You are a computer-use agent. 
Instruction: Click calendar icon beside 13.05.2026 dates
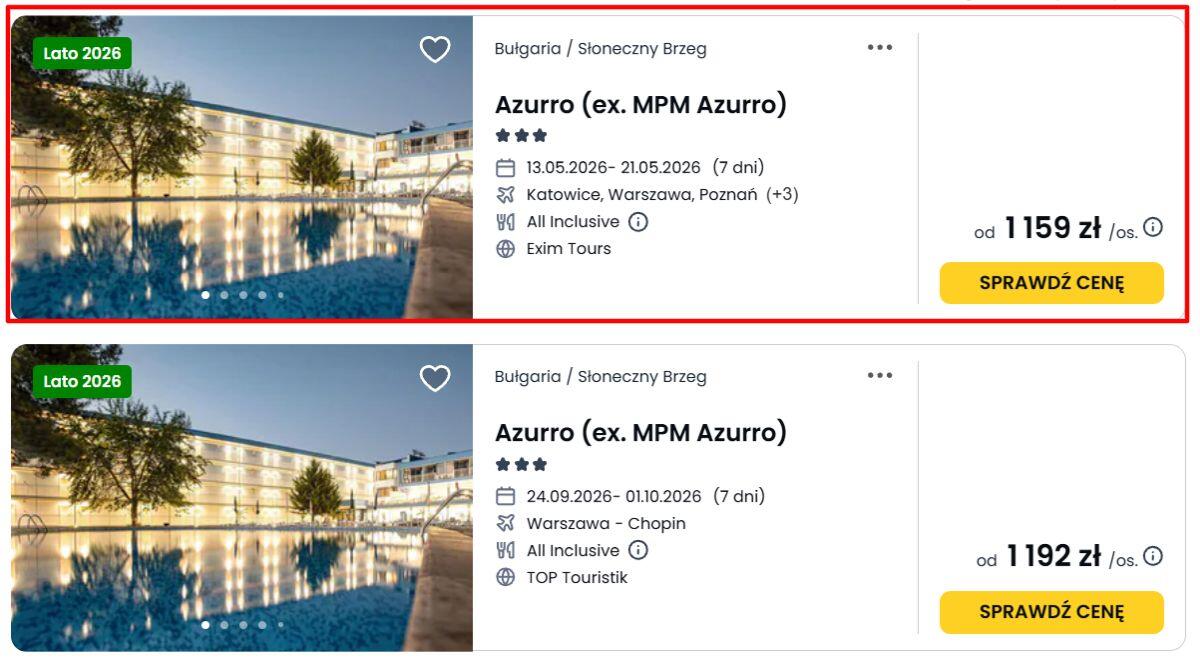pos(506,168)
